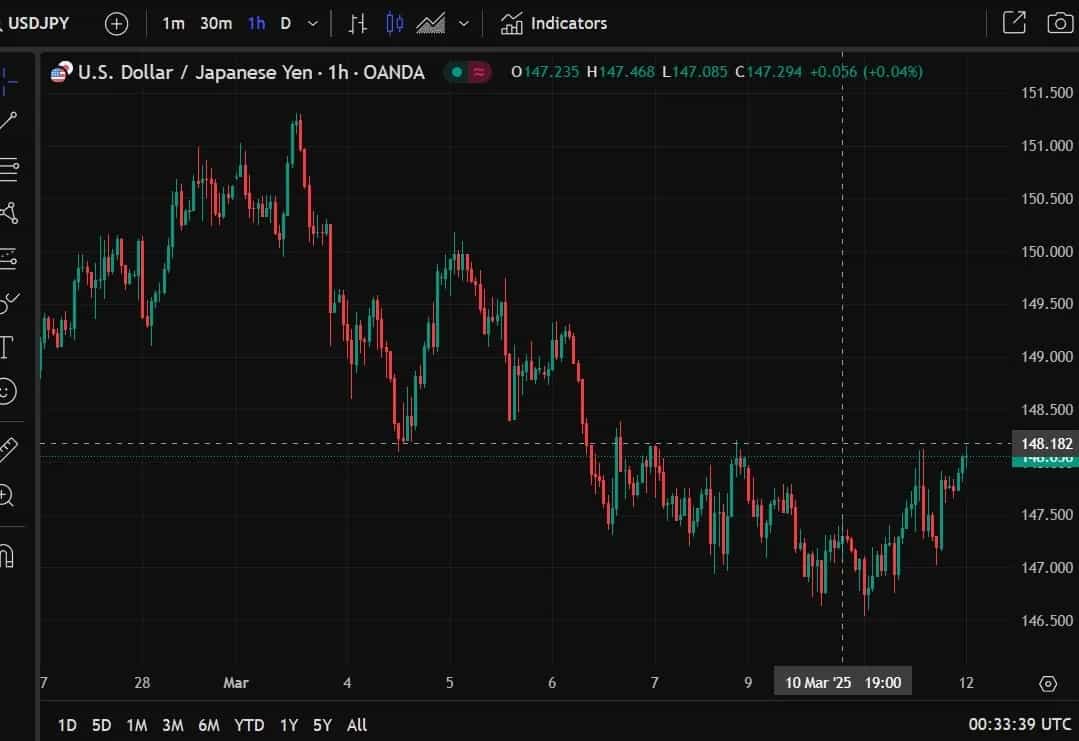The height and width of the screenshot is (741, 1079).
Task: Toggle magnet mode in the left toolbar
Action: (10, 555)
